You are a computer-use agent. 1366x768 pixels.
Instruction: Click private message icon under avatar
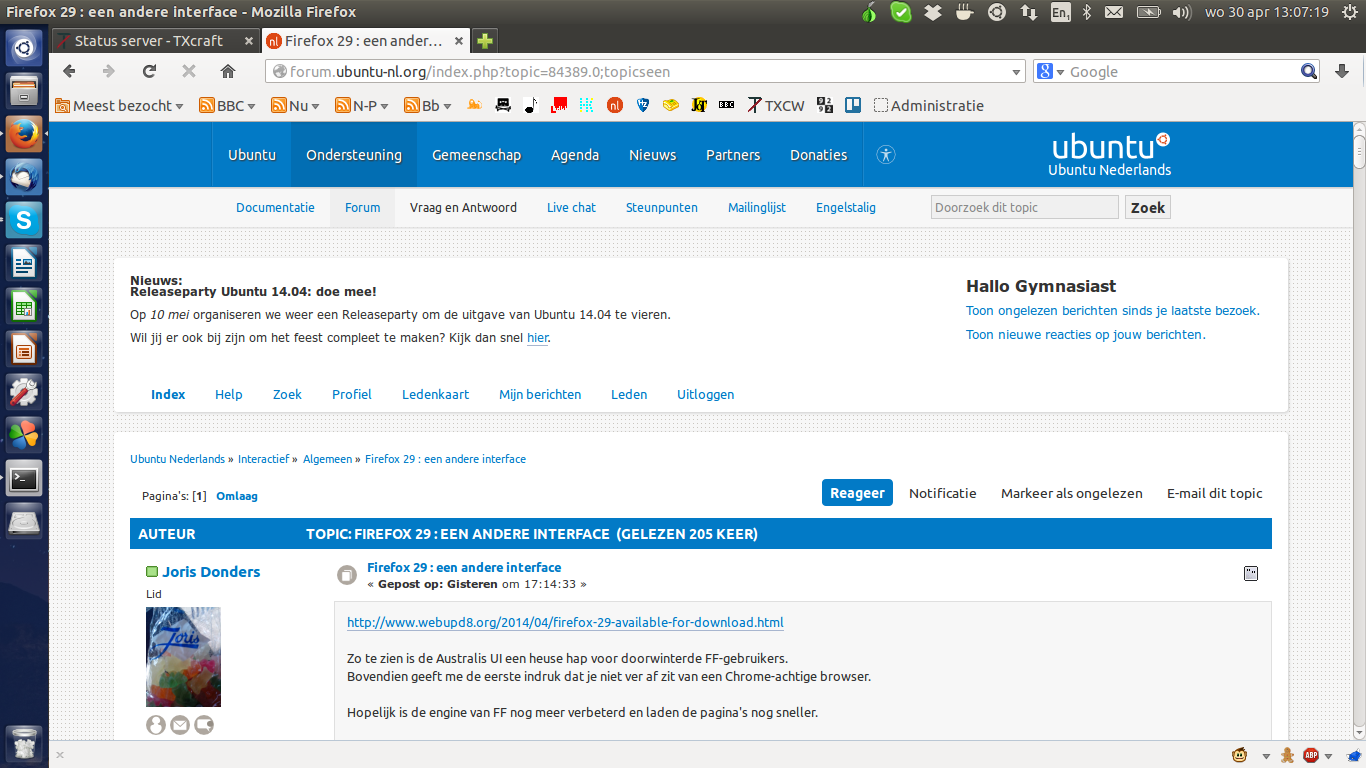click(x=204, y=725)
